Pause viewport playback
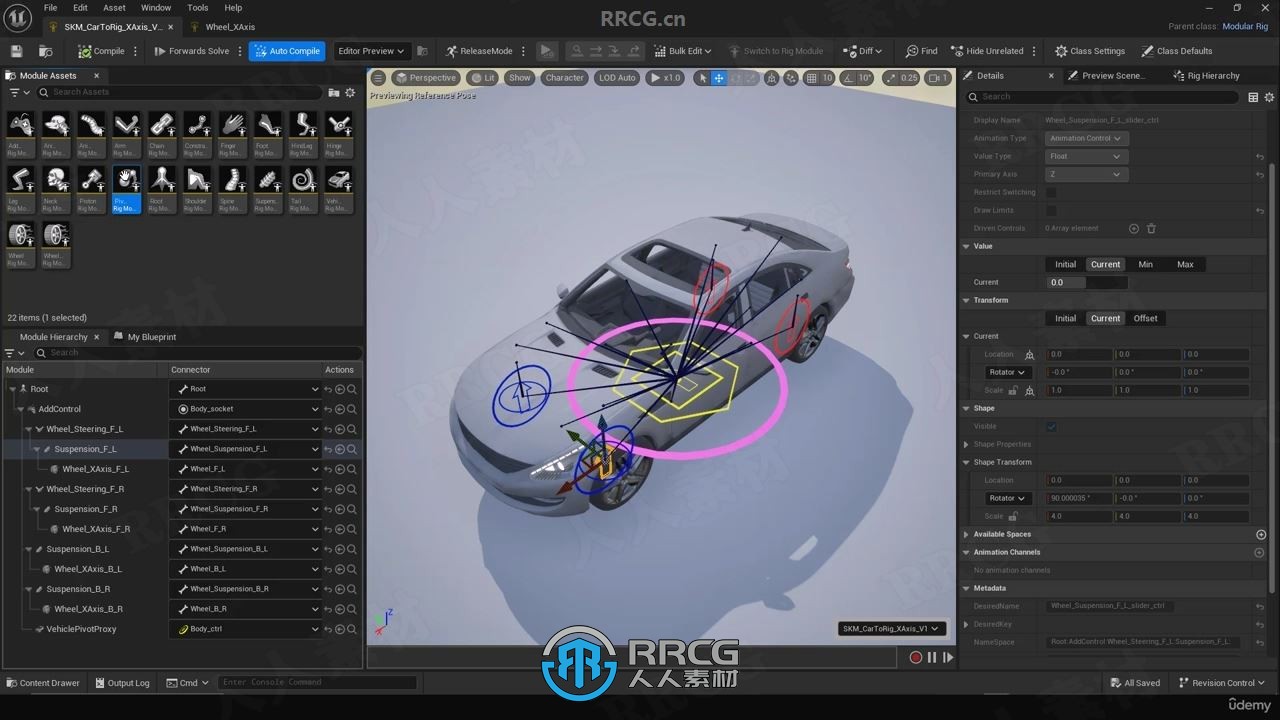This screenshot has width=1280, height=720. click(x=932, y=657)
